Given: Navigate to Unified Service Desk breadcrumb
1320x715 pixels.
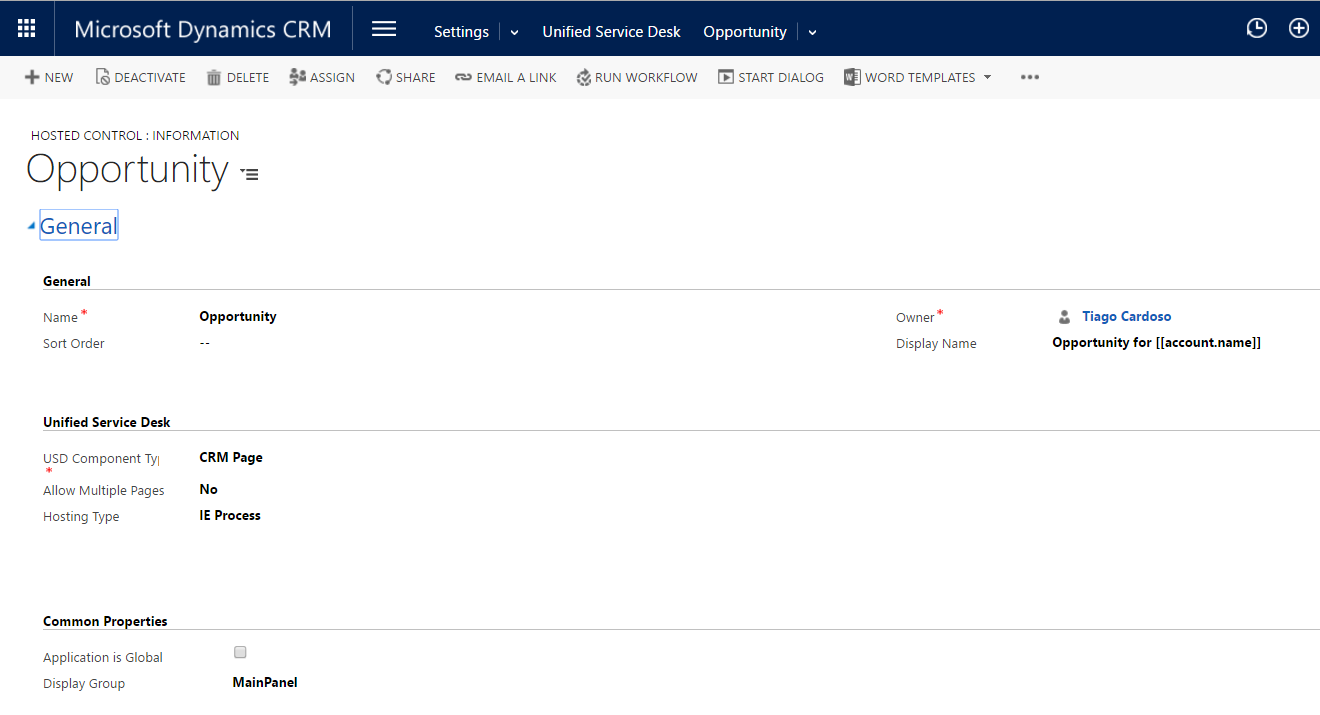Looking at the screenshot, I should [x=611, y=32].
